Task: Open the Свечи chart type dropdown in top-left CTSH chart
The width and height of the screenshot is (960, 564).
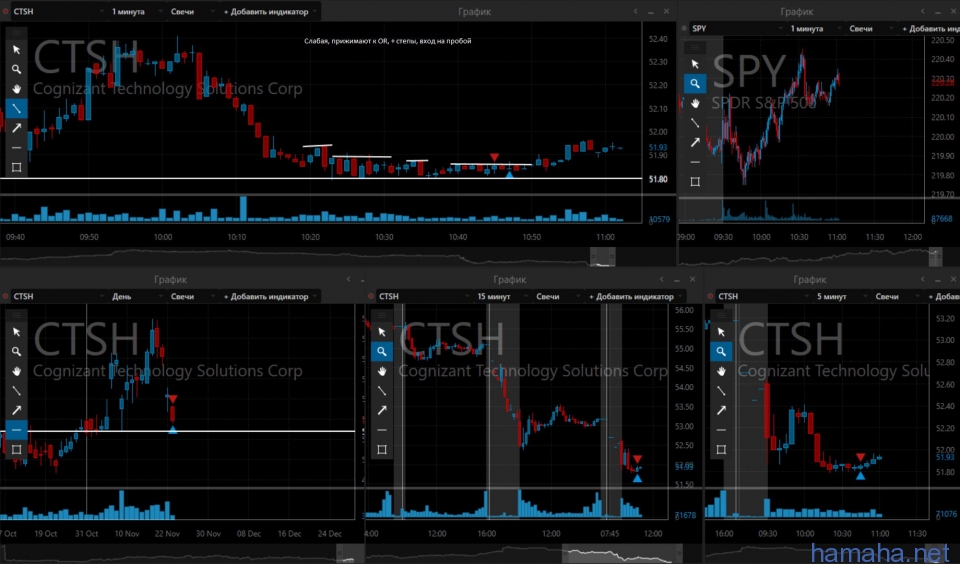Action: (191, 12)
